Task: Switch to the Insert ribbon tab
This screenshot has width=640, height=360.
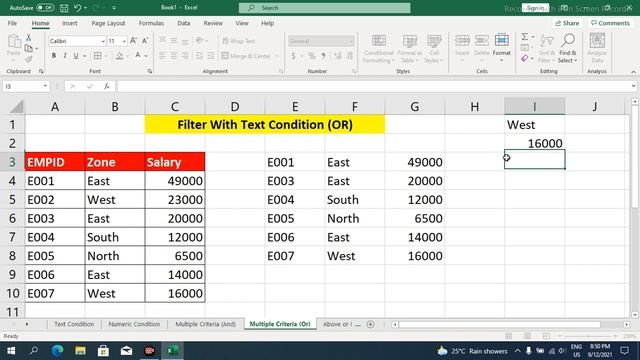Action: tap(70, 23)
